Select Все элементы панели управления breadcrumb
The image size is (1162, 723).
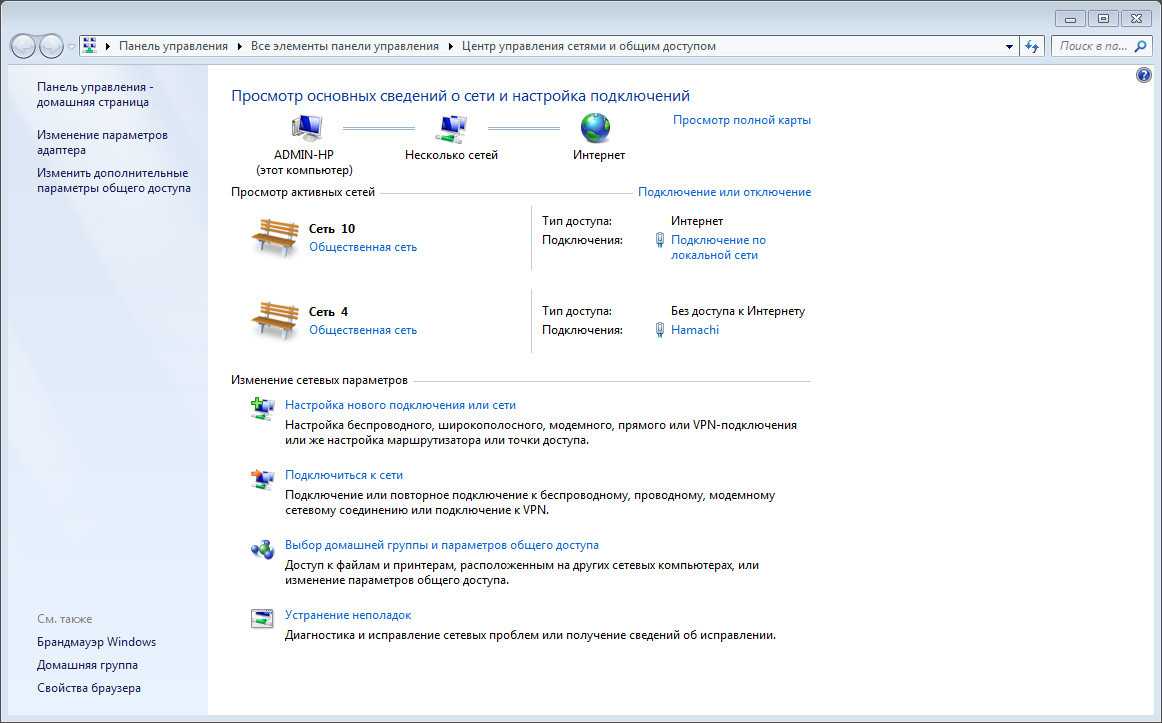coord(345,46)
